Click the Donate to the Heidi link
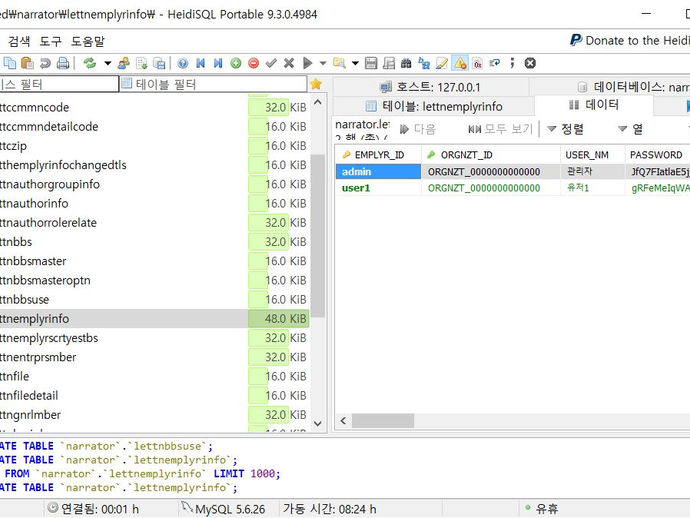 630,40
